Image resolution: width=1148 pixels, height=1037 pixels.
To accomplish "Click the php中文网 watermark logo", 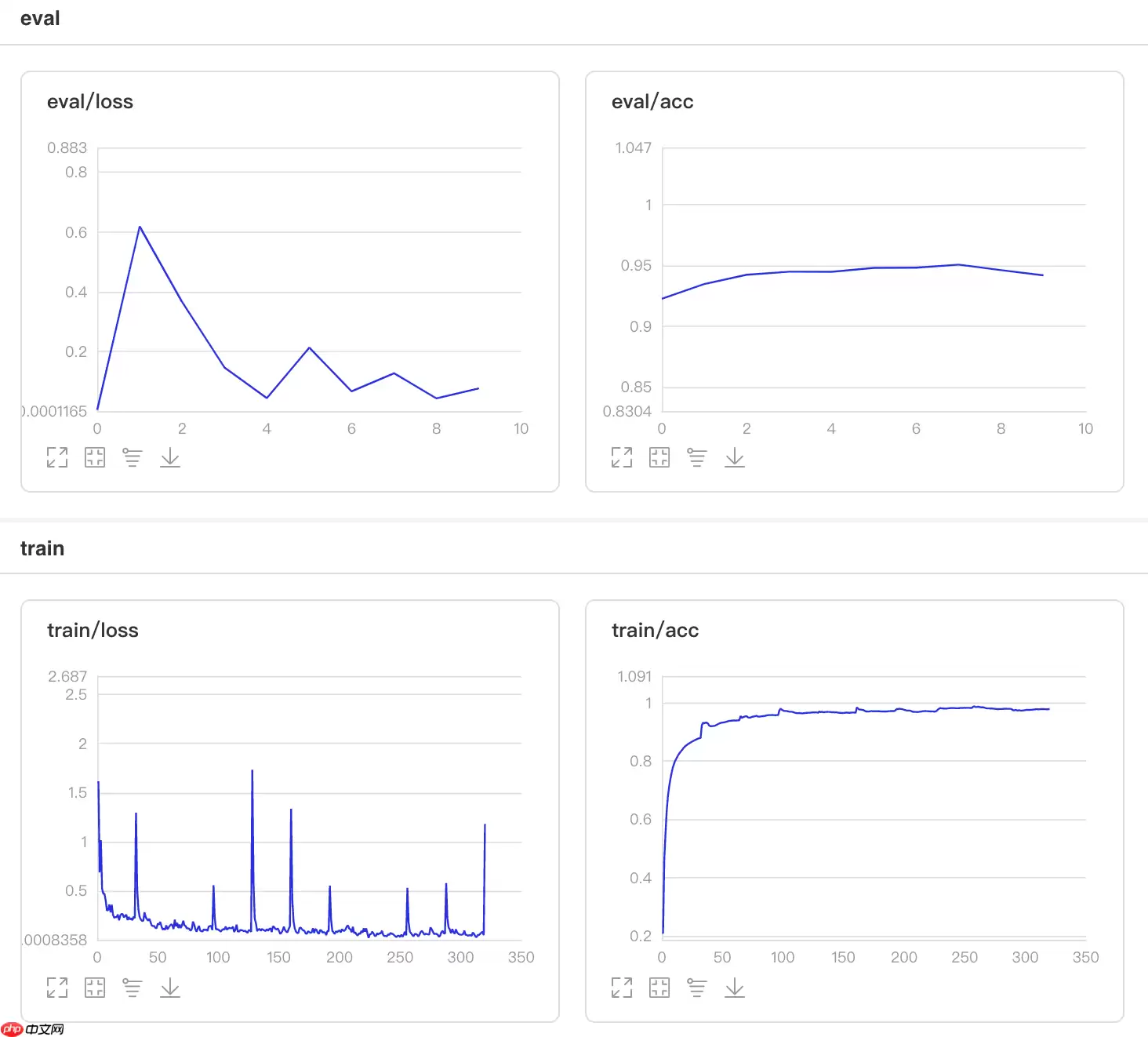I will (x=33, y=1029).
